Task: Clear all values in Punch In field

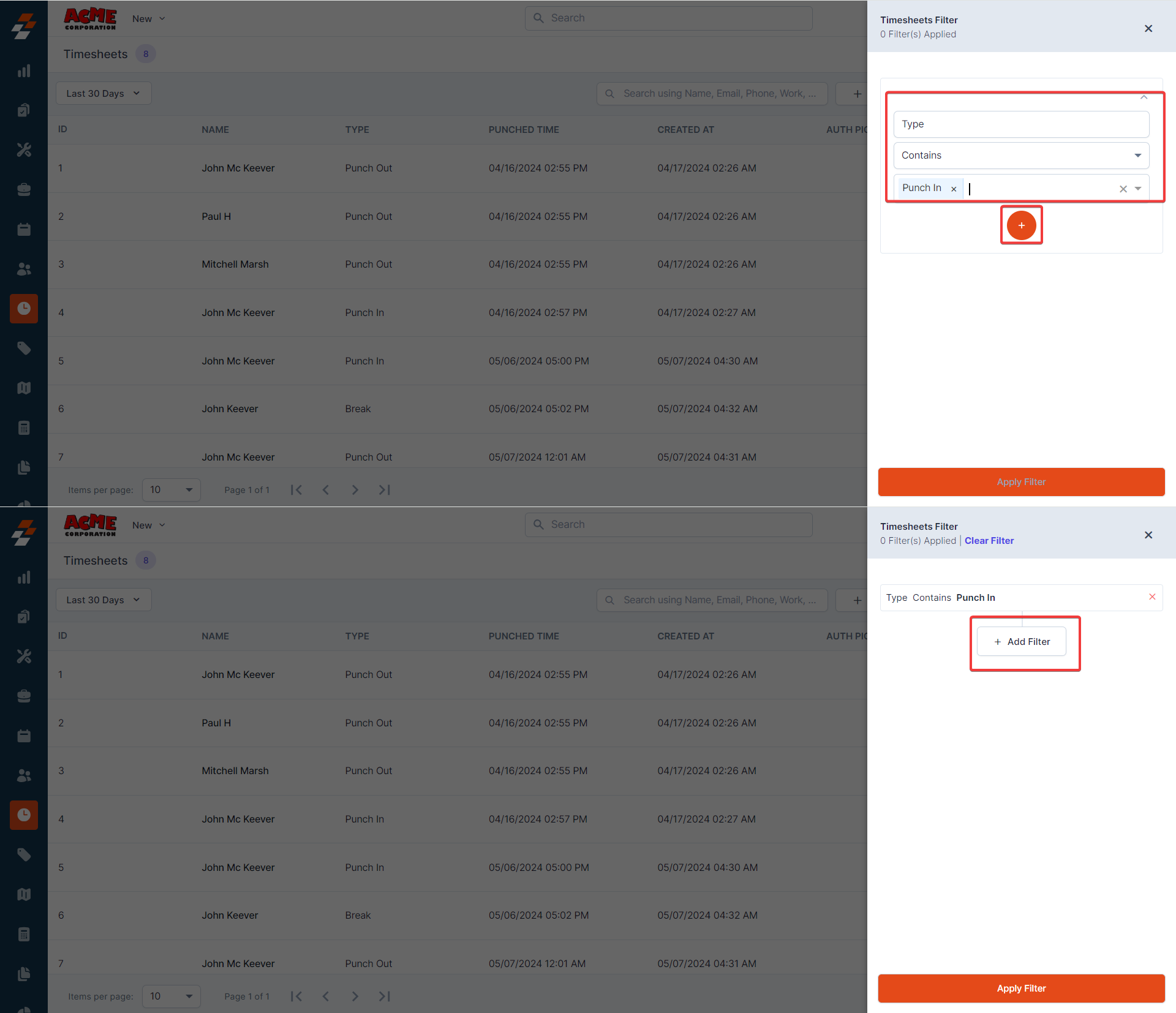Action: 1123,189
